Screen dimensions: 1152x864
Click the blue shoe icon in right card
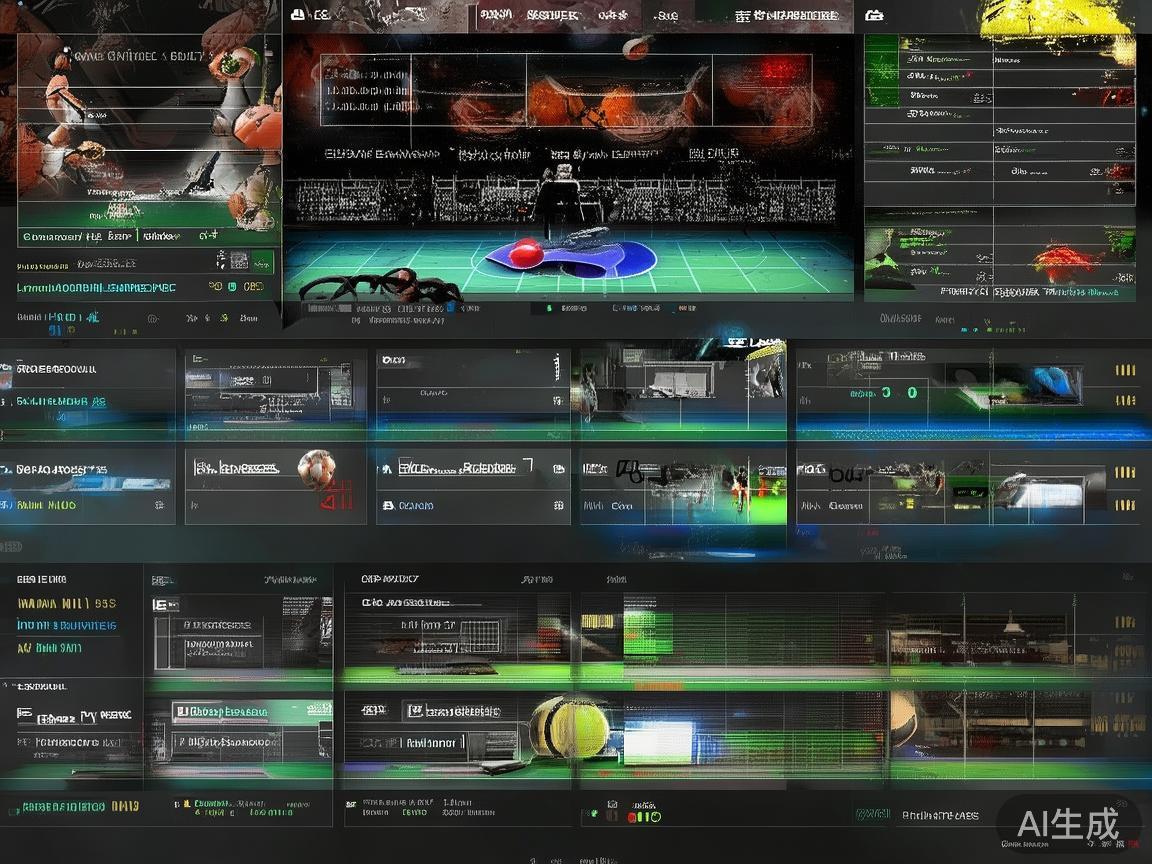tap(1054, 382)
